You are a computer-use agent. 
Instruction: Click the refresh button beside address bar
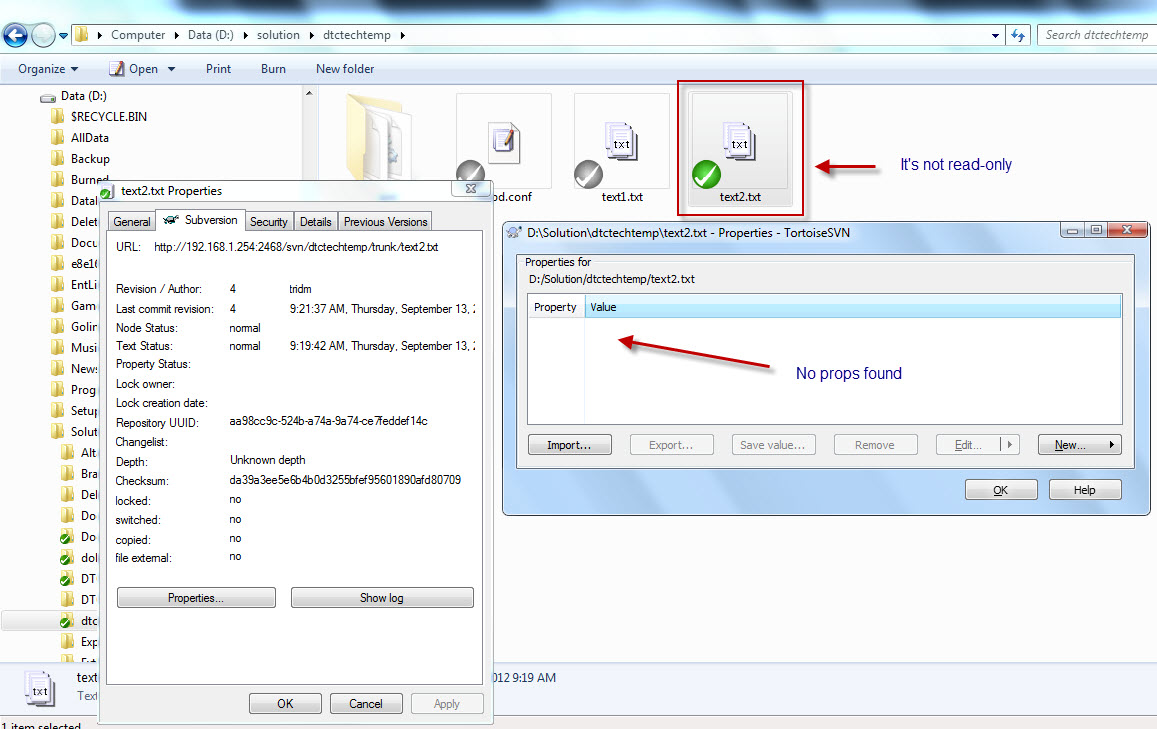[1018, 35]
